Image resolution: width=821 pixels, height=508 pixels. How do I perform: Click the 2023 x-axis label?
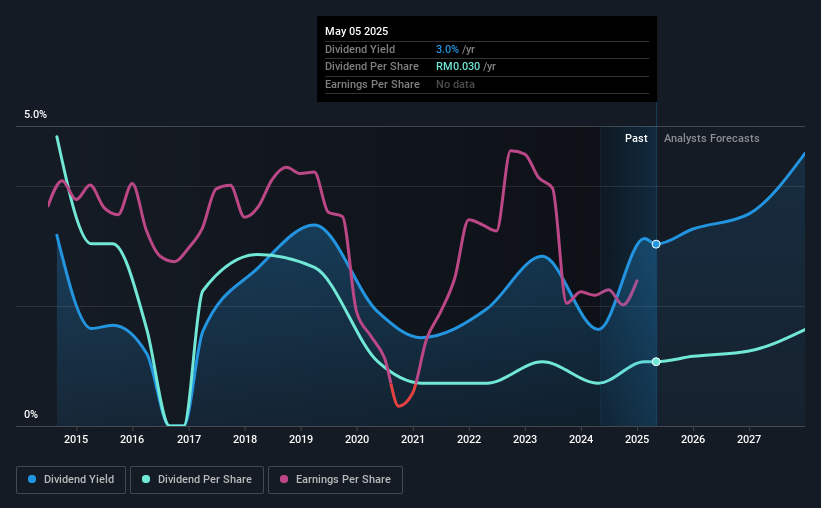[525, 439]
